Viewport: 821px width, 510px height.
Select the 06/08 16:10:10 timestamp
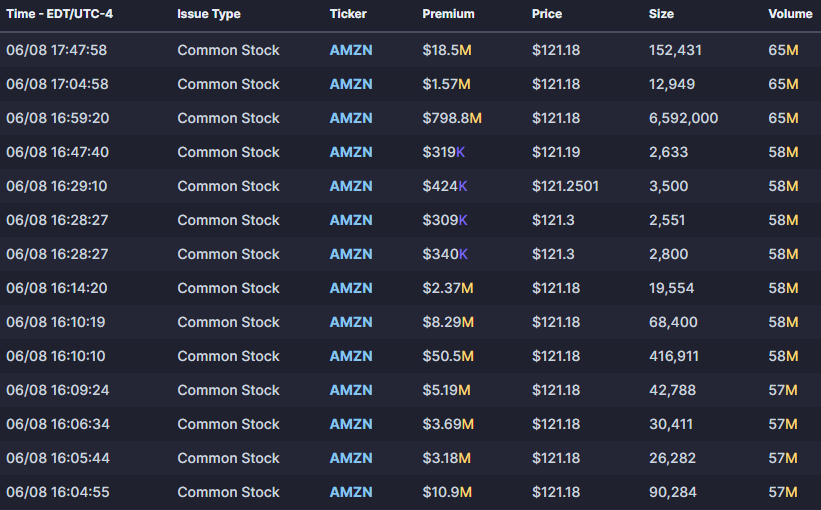[56, 356]
